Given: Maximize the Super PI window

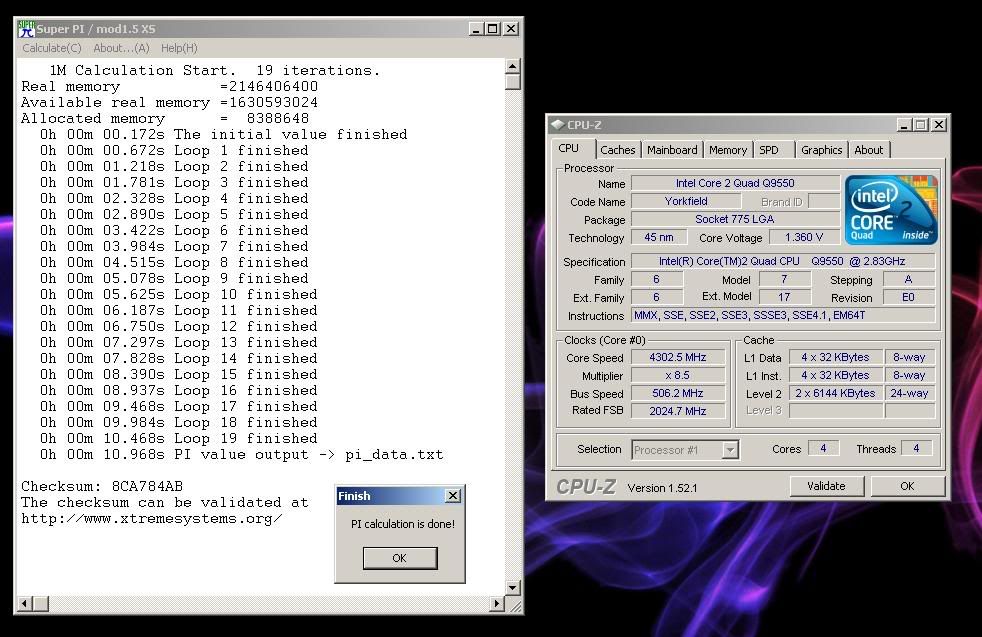Looking at the screenshot, I should click(x=493, y=29).
